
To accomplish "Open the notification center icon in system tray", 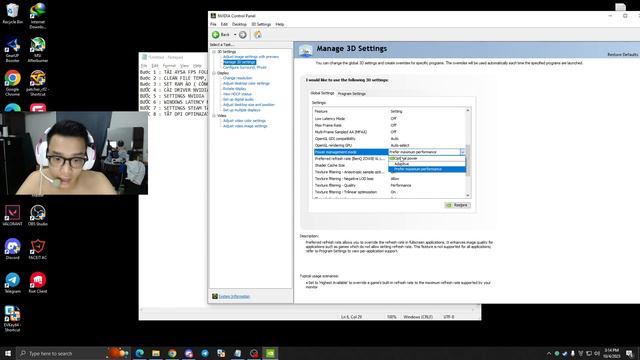I will pos(629,353).
